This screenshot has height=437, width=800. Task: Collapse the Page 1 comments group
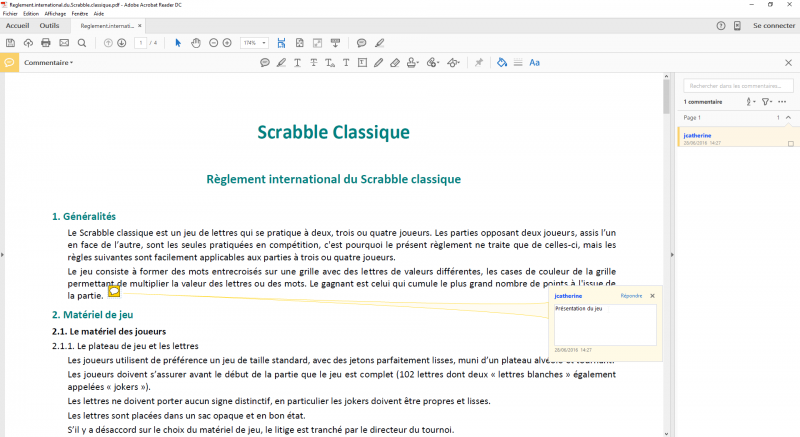click(x=788, y=118)
